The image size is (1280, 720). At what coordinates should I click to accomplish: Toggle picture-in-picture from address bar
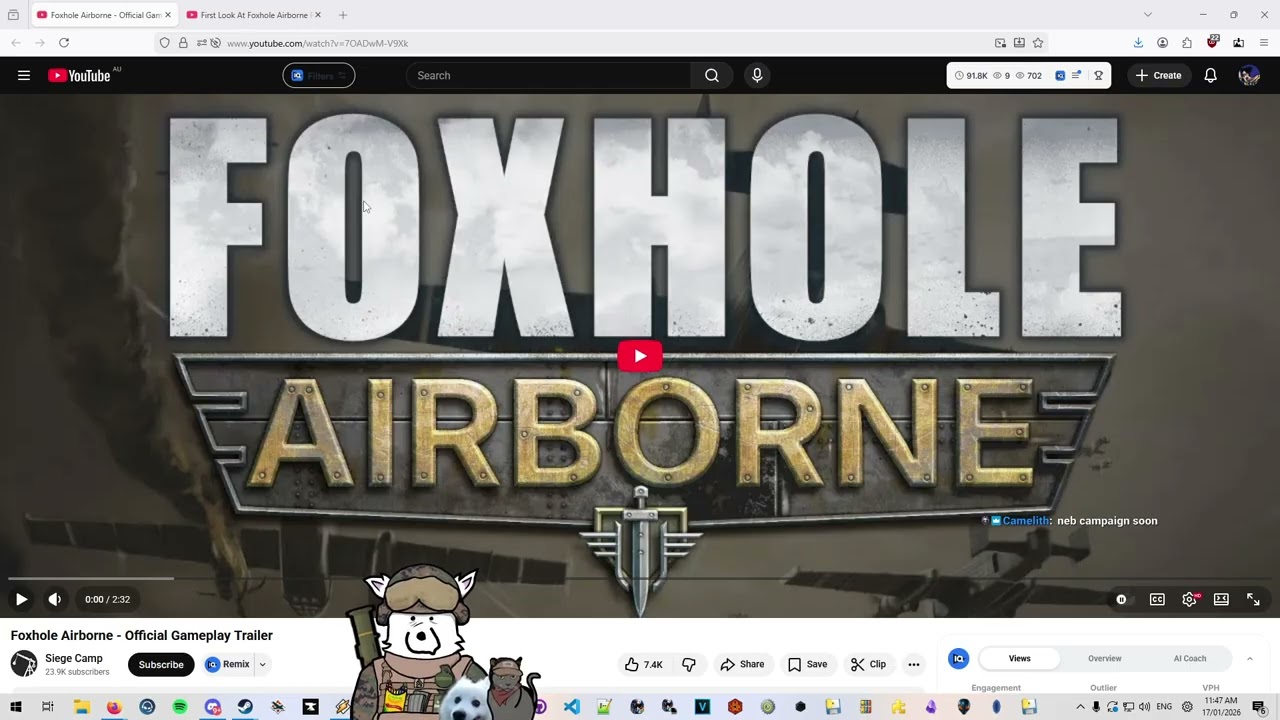(1000, 43)
